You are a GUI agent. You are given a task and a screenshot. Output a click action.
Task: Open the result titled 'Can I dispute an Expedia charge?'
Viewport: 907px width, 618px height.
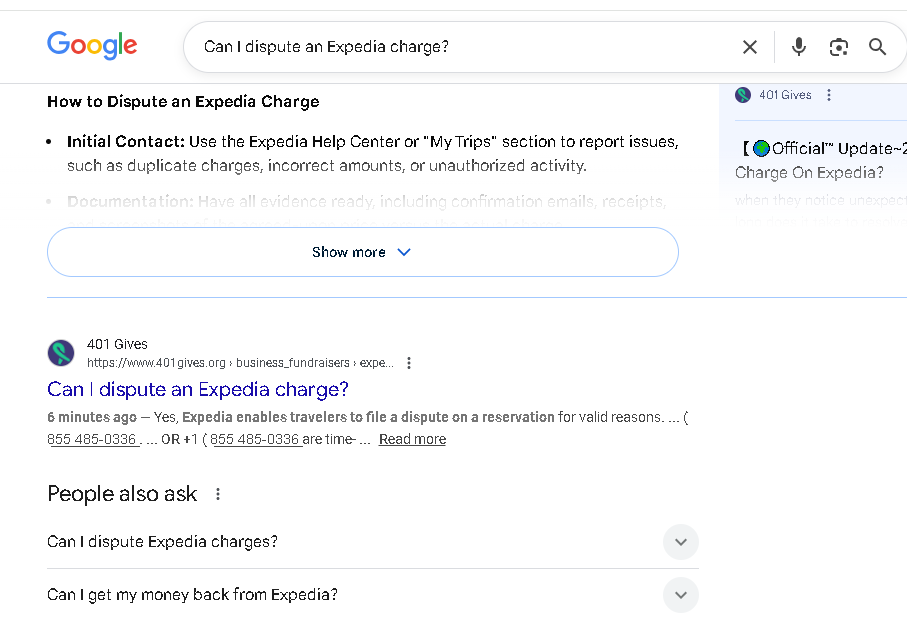(x=197, y=389)
